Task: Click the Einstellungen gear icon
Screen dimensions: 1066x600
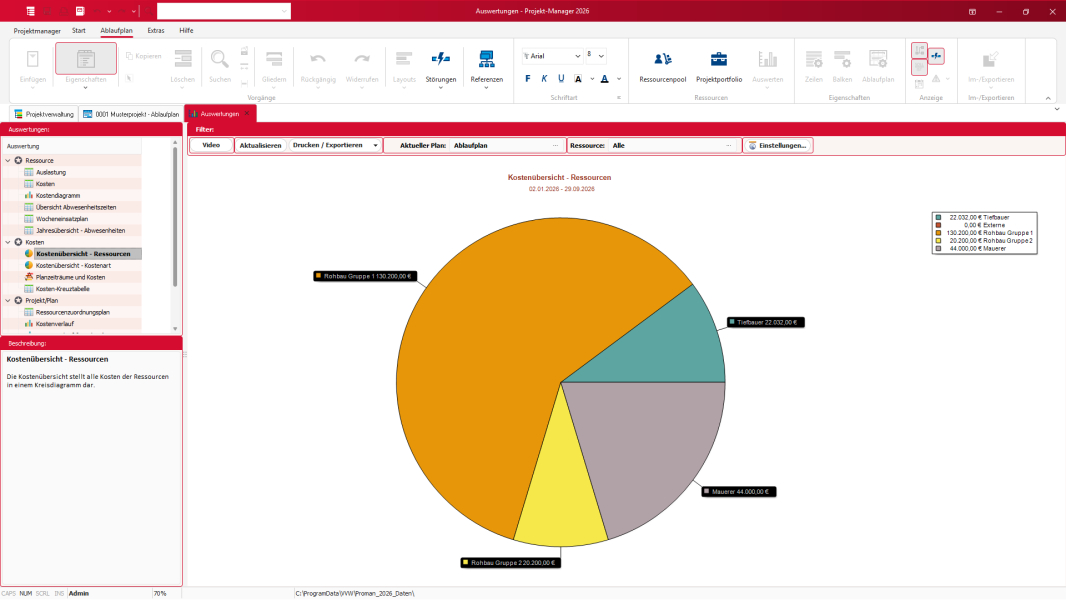Action: pyautogui.click(x=753, y=145)
